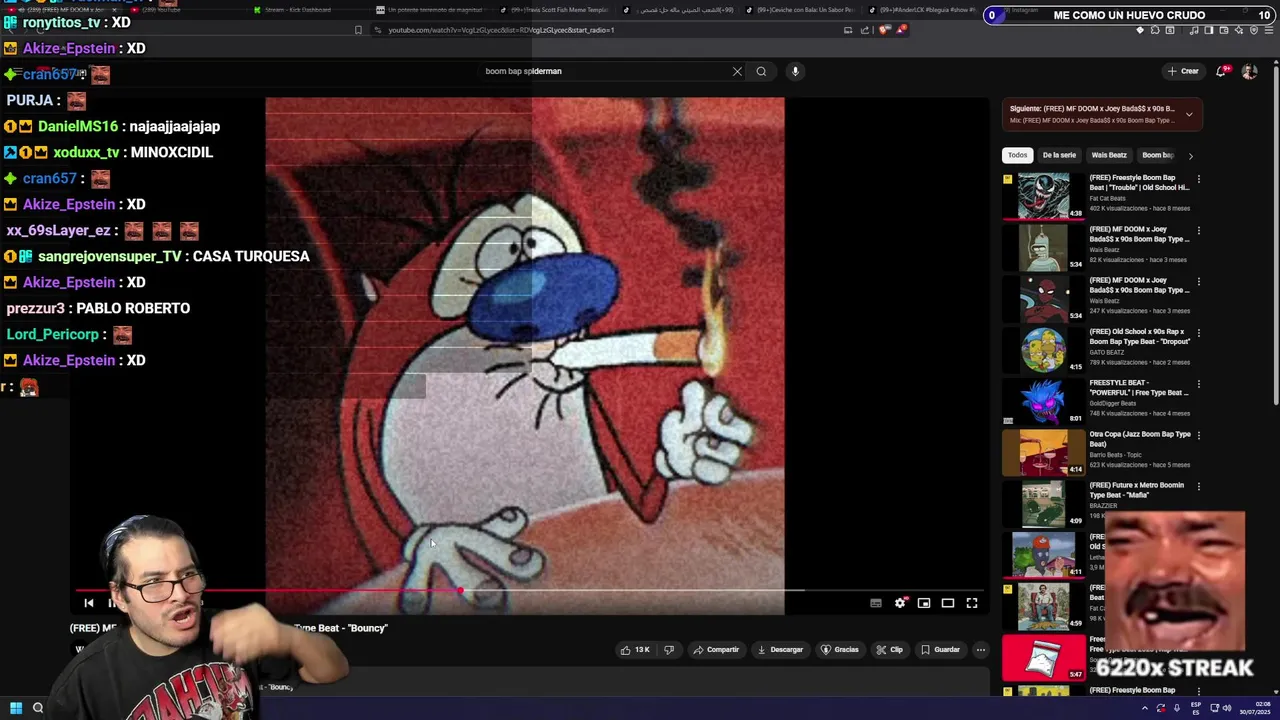The height and width of the screenshot is (720, 1280).
Task: Save video with Guardar button
Action: (940, 650)
